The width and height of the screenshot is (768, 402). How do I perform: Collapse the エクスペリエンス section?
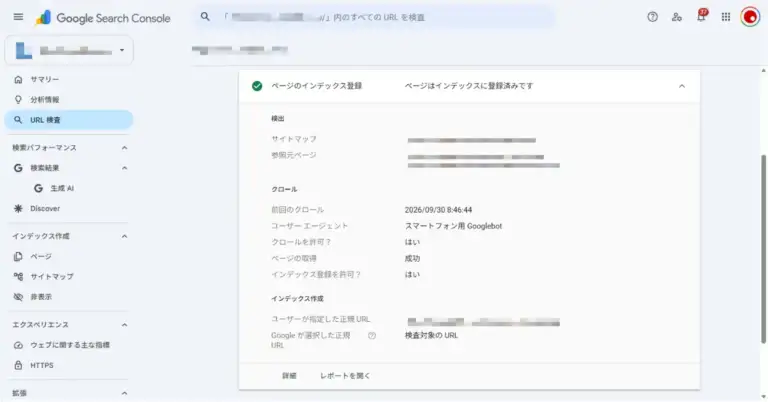(x=124, y=325)
